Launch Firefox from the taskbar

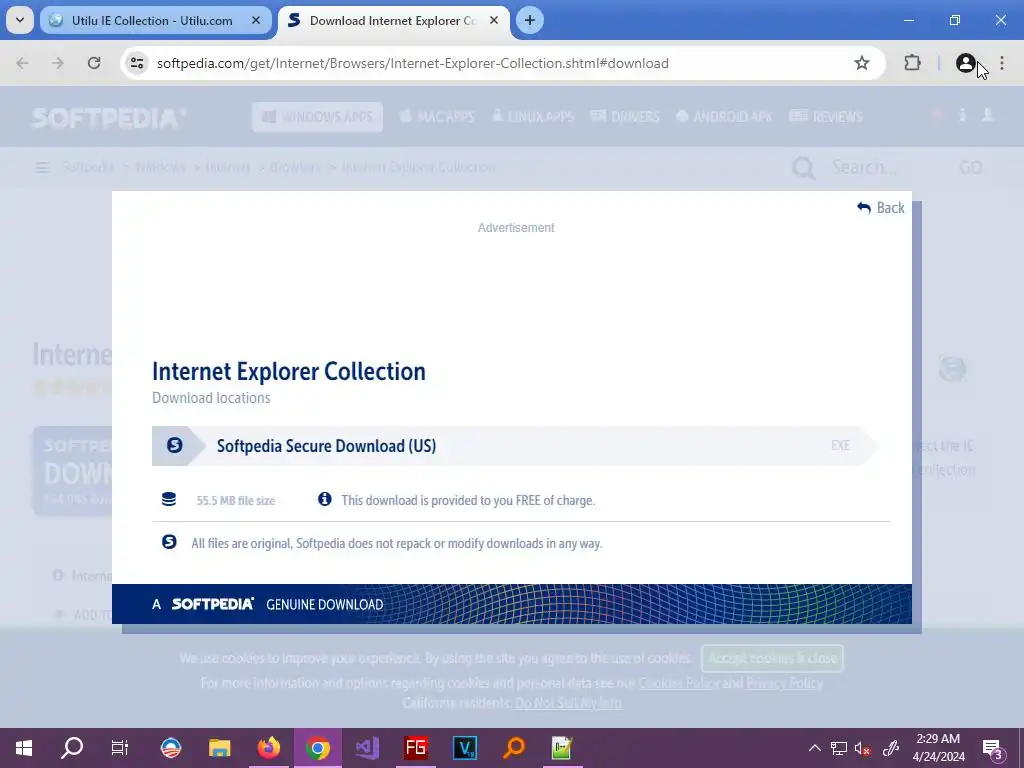point(268,748)
